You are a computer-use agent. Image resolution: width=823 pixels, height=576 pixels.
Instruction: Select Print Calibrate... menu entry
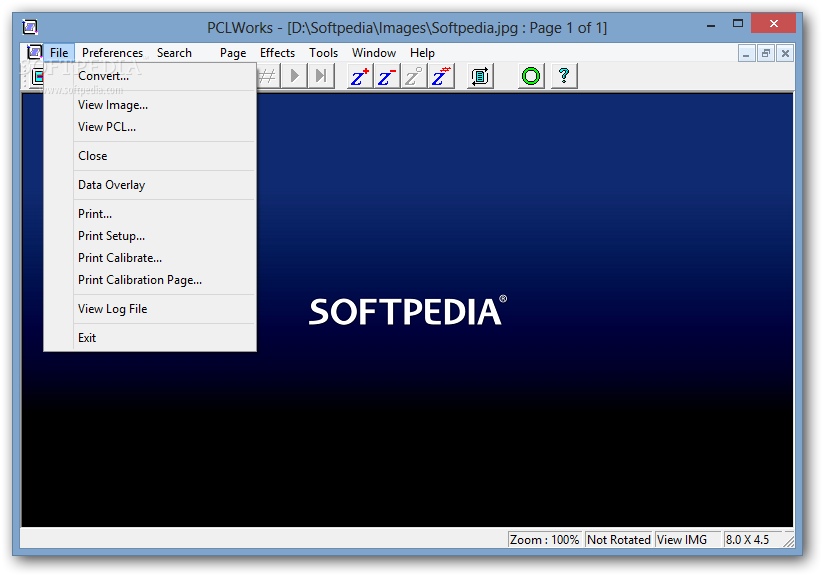tap(150, 258)
